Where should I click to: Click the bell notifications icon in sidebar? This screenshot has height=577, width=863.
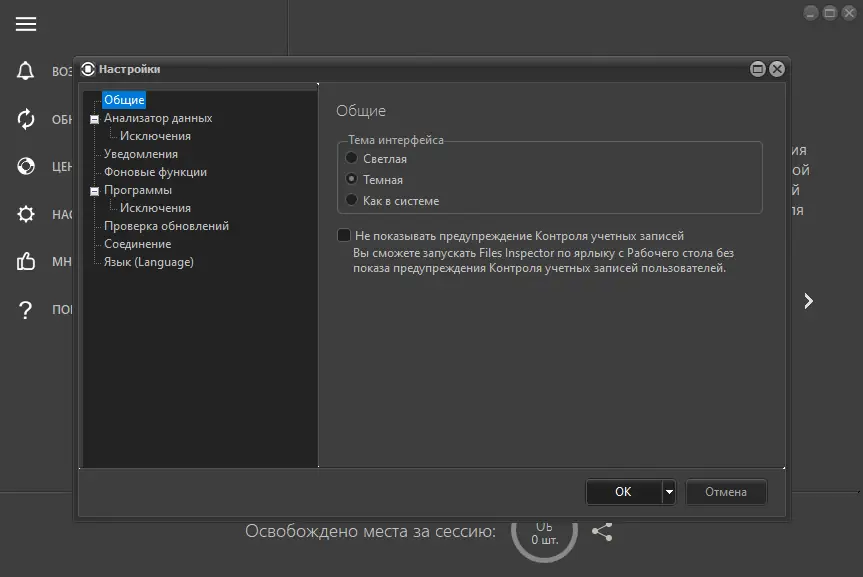(25, 71)
